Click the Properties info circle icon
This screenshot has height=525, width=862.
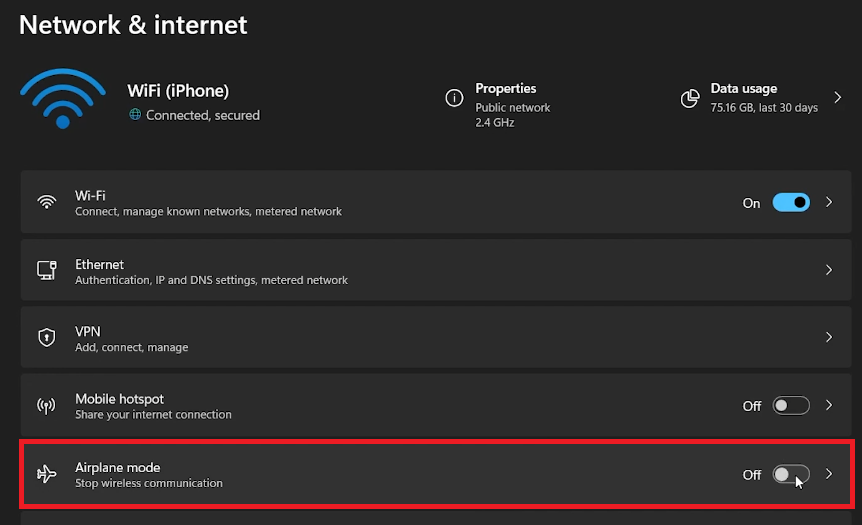point(454,98)
